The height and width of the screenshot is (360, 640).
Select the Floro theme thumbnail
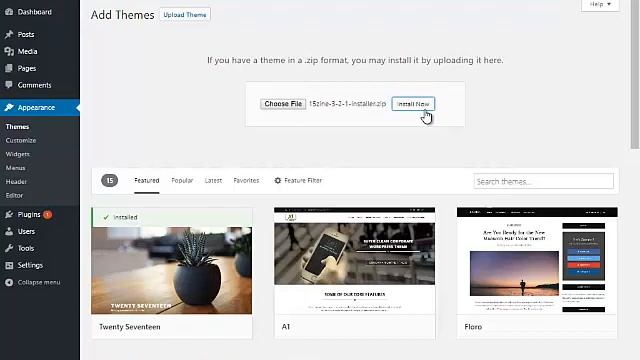(537, 261)
